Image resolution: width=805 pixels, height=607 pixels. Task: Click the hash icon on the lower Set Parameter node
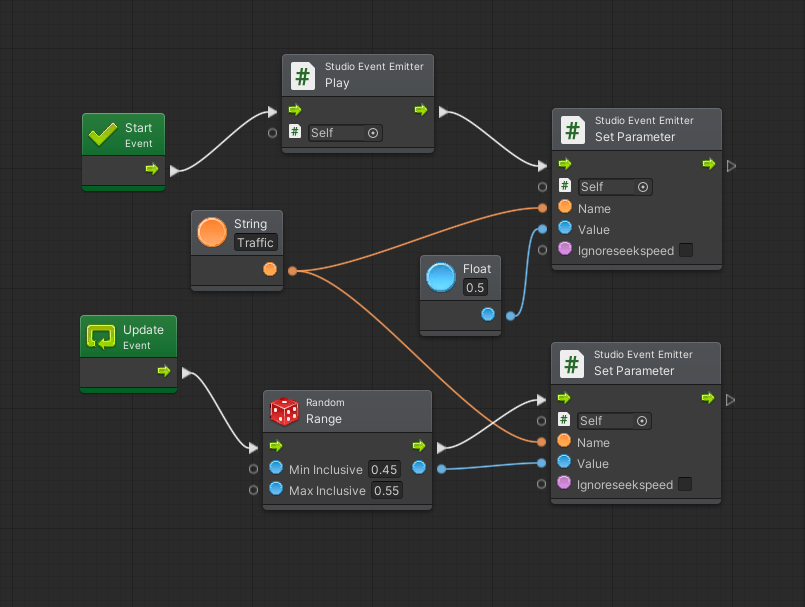pyautogui.click(x=571, y=362)
